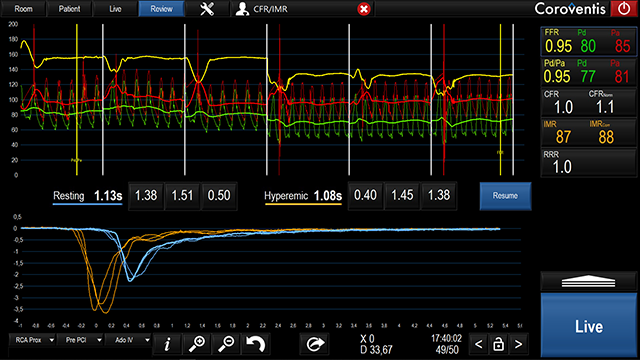Click the timestamp 17:40:02

point(447,338)
